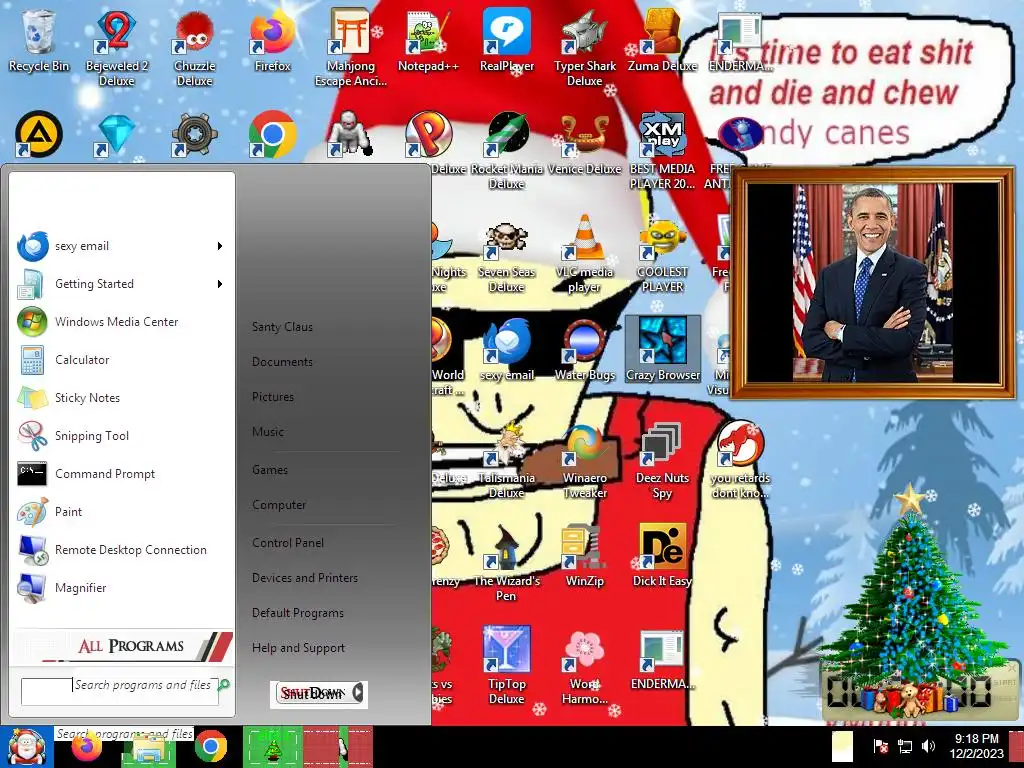This screenshot has height=768, width=1024.
Task: Open the taskbar clock showing 9:18 PM
Action: pos(976,746)
